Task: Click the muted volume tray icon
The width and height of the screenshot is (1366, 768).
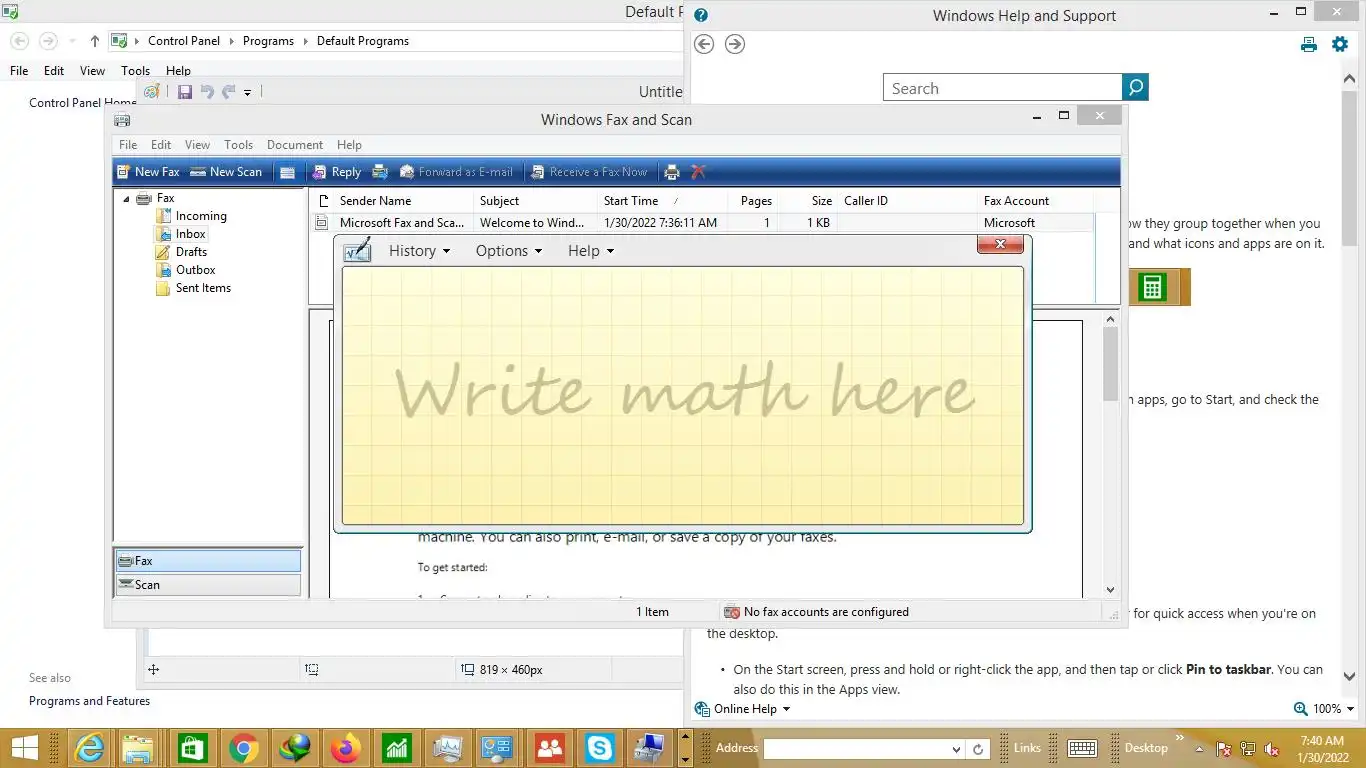Action: point(1272,749)
